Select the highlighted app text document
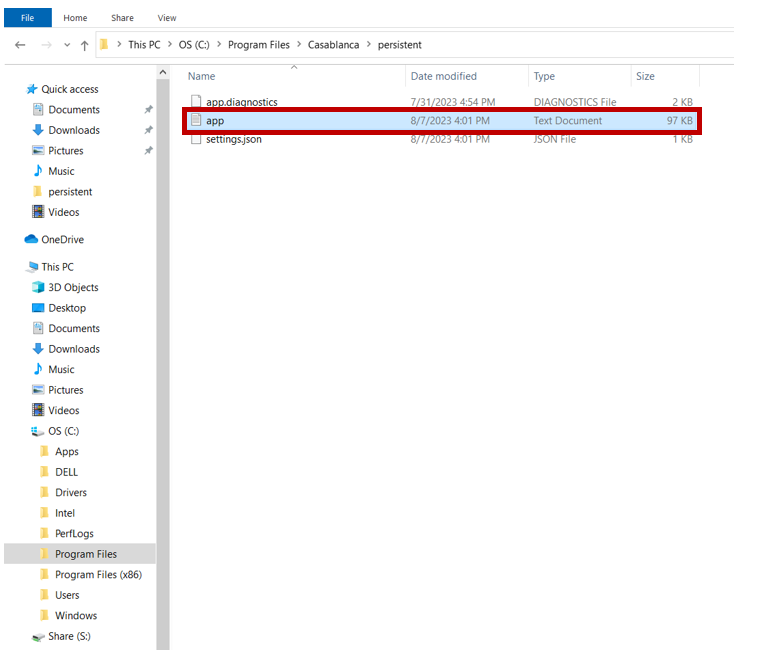 (215, 121)
